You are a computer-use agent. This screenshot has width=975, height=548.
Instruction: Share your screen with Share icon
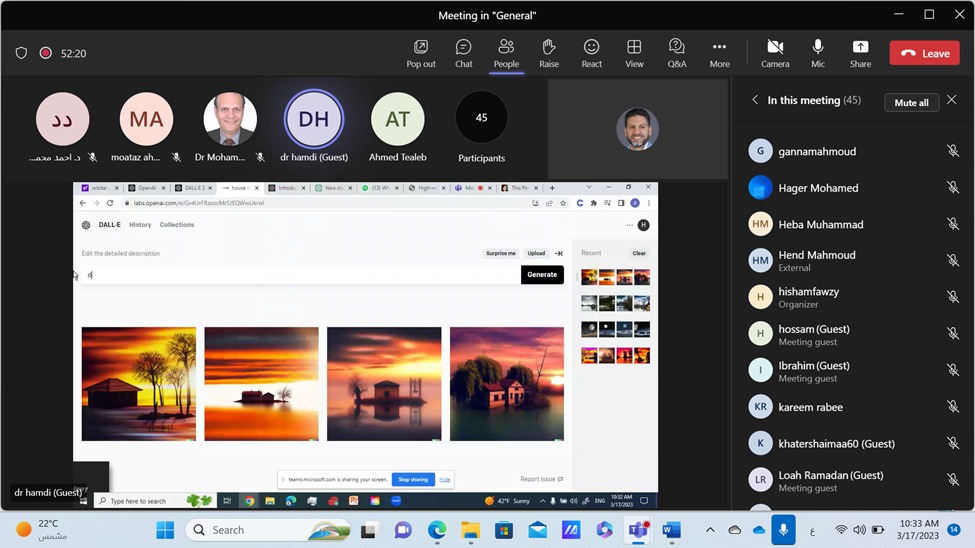coord(860,53)
